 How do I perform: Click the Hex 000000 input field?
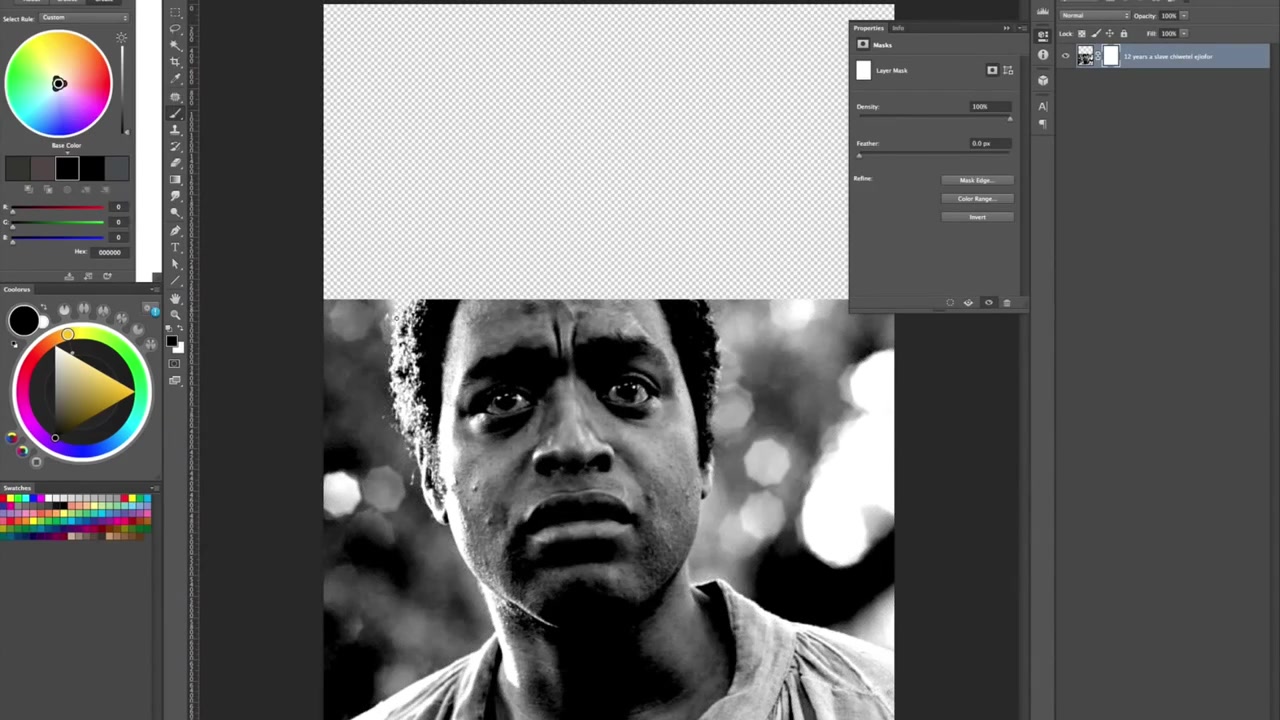click(x=110, y=252)
